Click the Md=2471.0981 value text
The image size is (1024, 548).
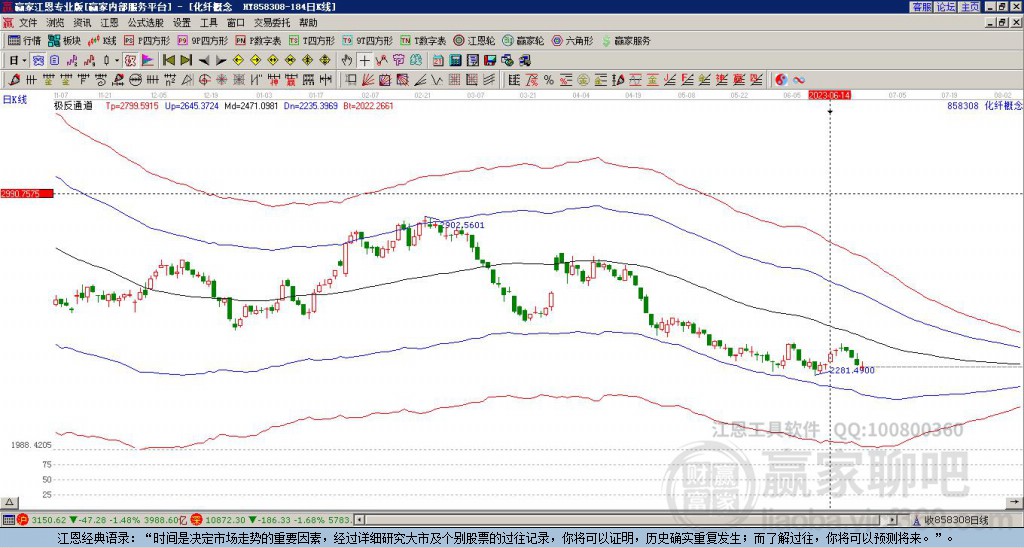pyautogui.click(x=251, y=105)
